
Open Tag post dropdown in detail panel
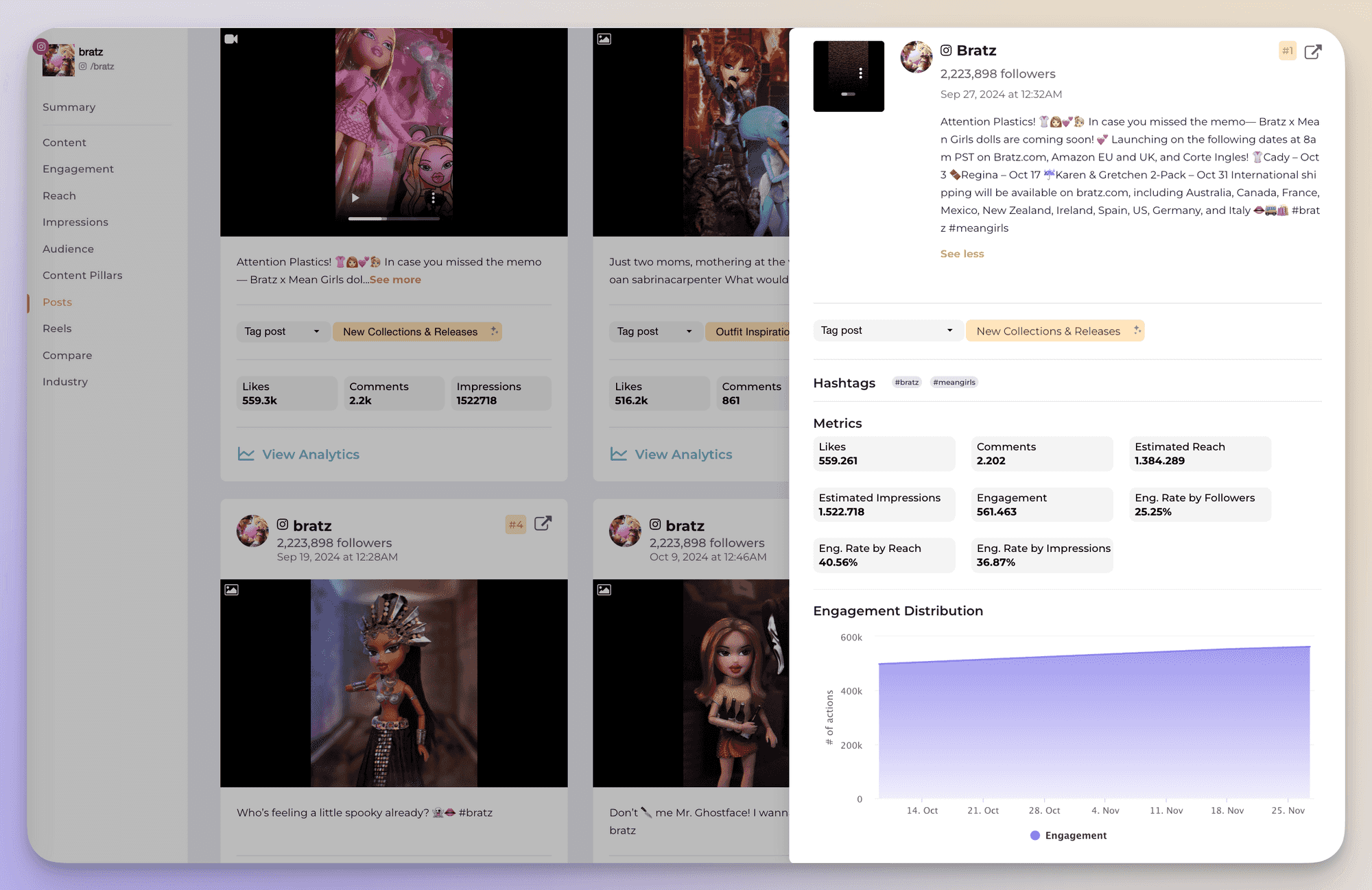coord(887,330)
